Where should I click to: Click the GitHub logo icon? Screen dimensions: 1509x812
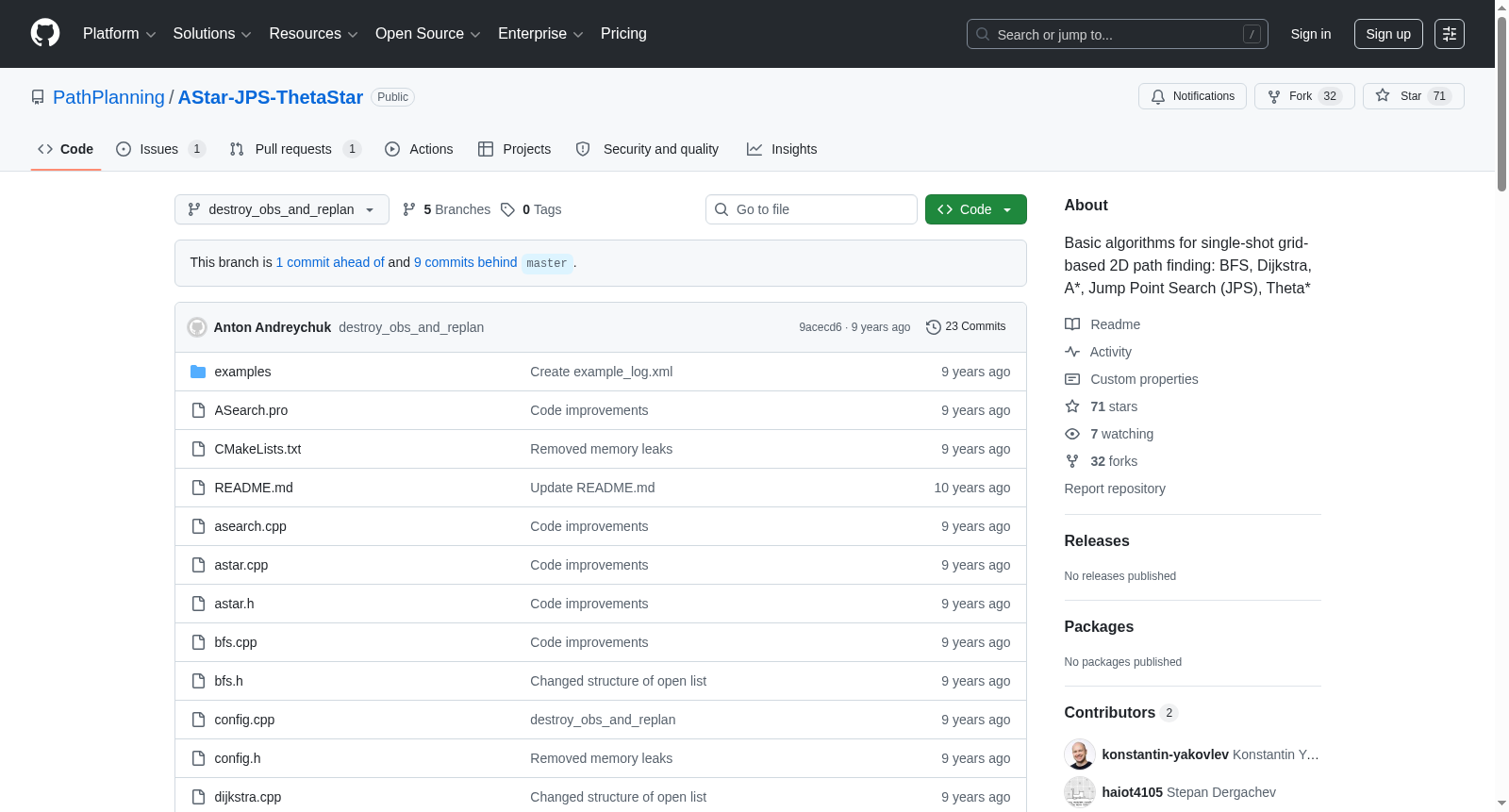tap(45, 33)
